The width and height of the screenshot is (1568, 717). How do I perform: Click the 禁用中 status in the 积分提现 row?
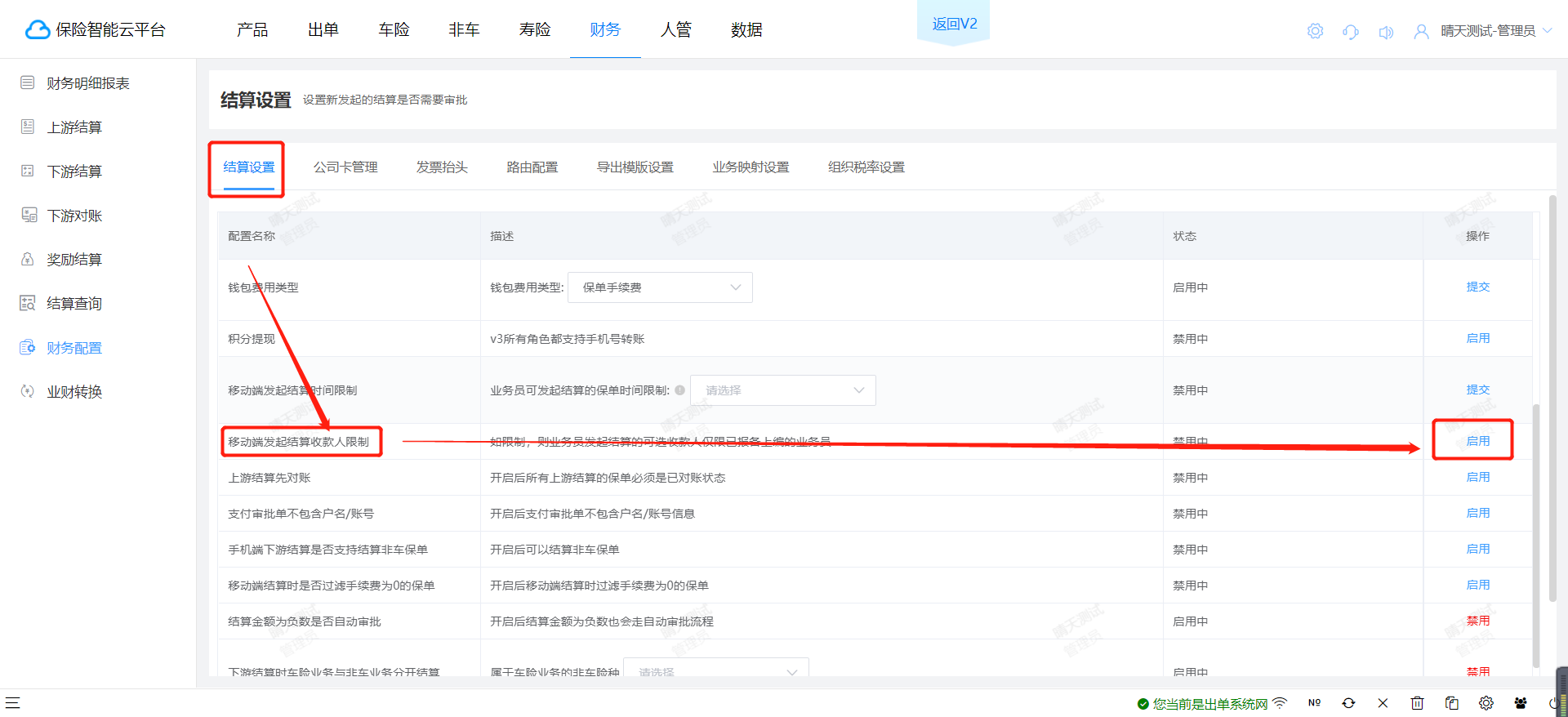click(x=1191, y=339)
